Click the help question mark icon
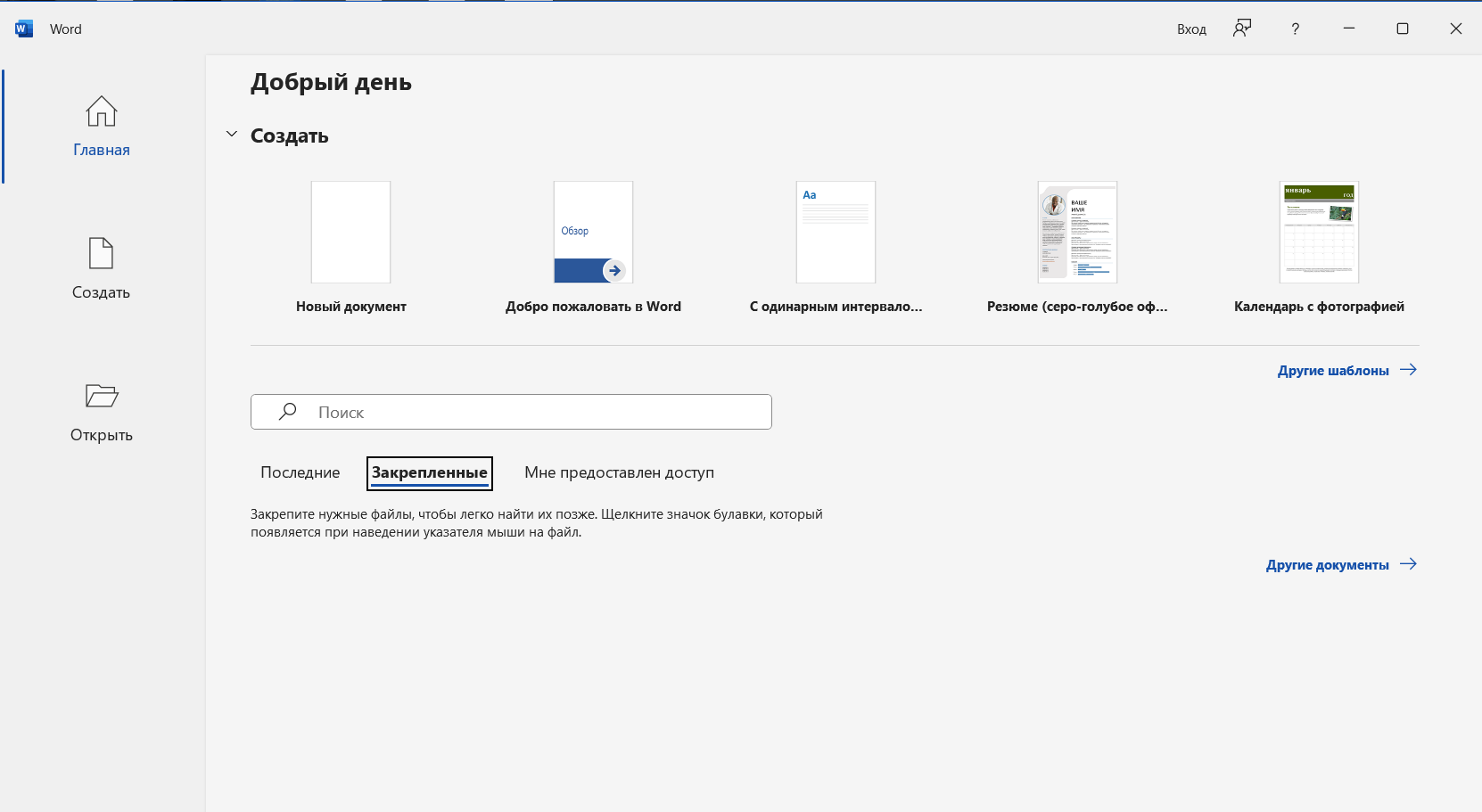Image resolution: width=1482 pixels, height=812 pixels. [x=1295, y=29]
